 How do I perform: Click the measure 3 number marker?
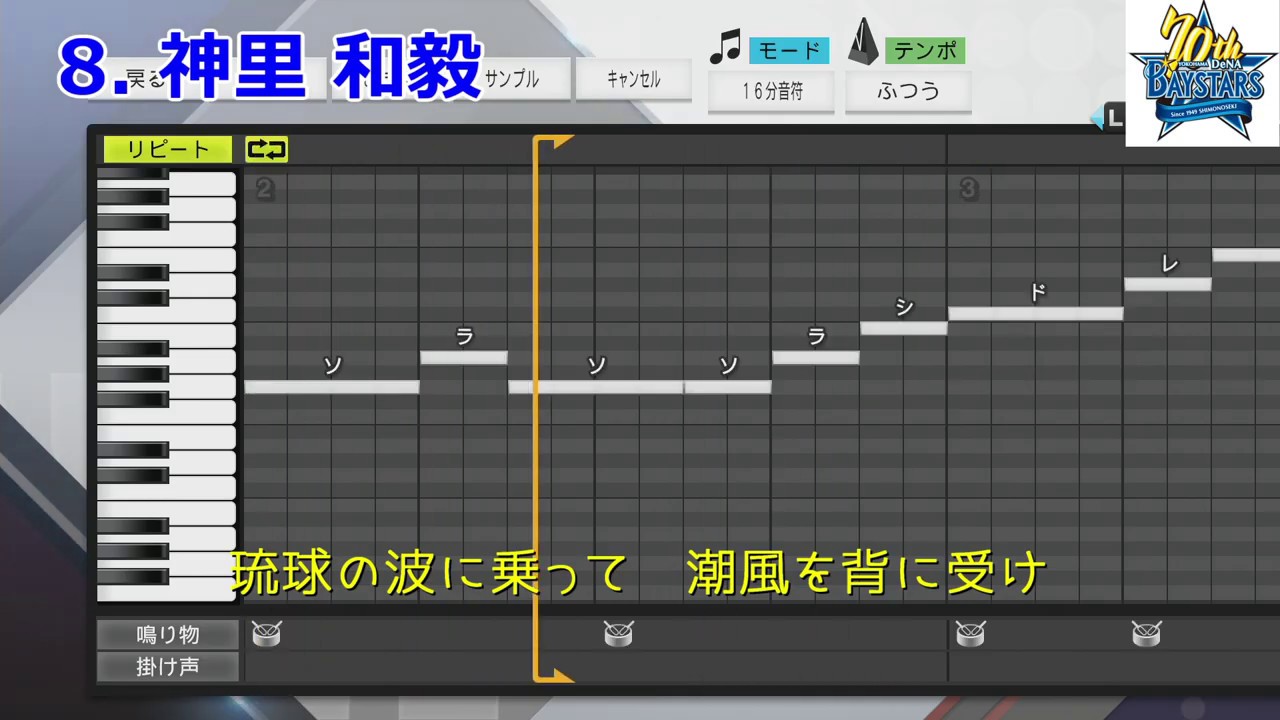pos(968,189)
